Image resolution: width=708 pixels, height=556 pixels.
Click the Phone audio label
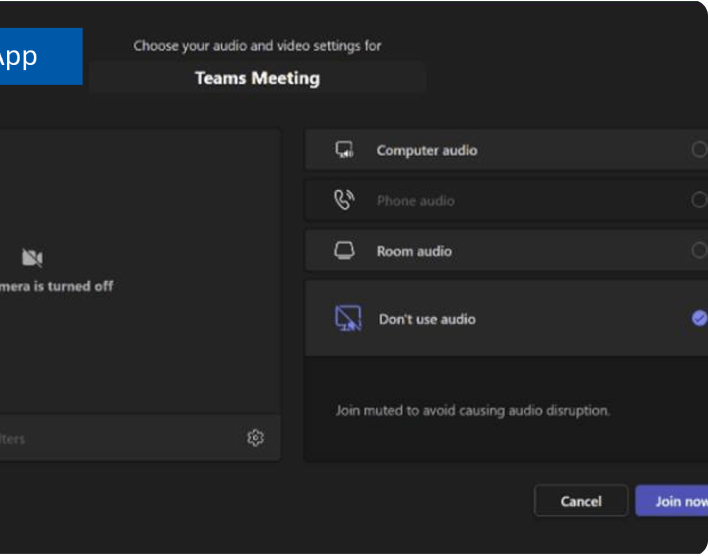pyautogui.click(x=415, y=201)
